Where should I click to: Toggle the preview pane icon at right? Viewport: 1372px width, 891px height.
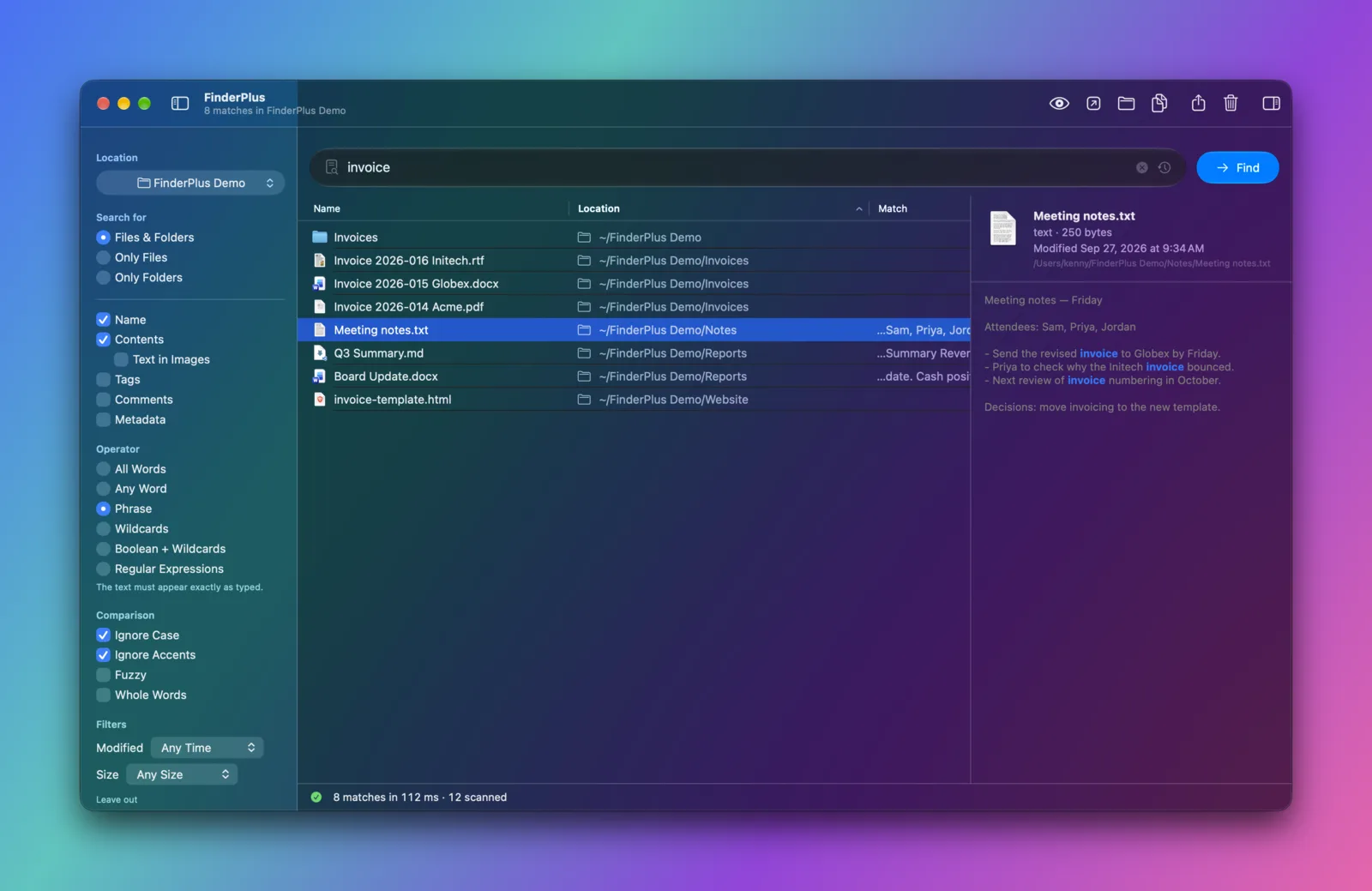[x=1271, y=104]
